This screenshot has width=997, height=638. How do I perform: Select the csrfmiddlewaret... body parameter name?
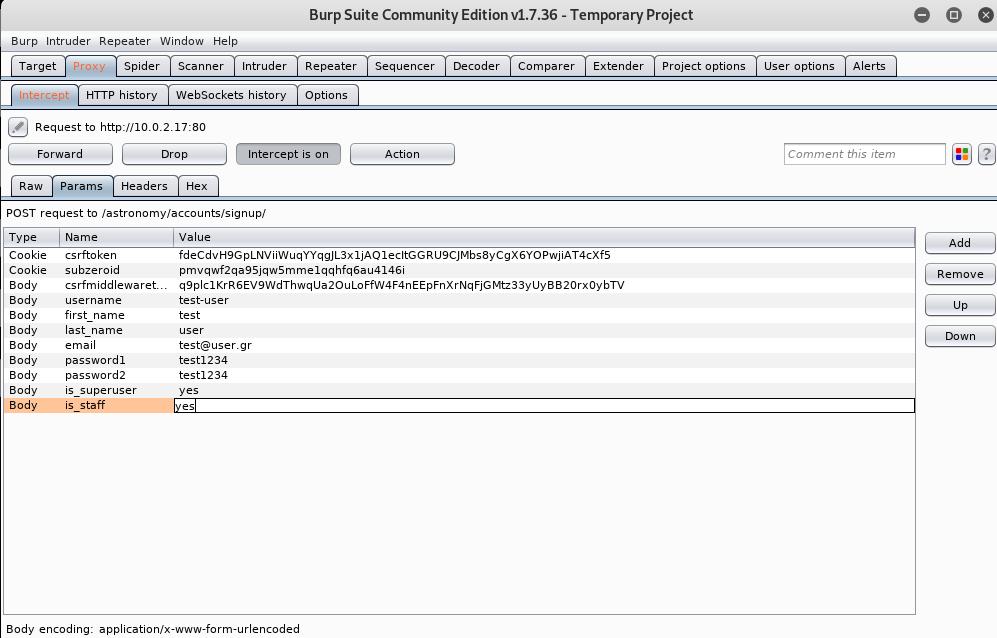point(116,285)
